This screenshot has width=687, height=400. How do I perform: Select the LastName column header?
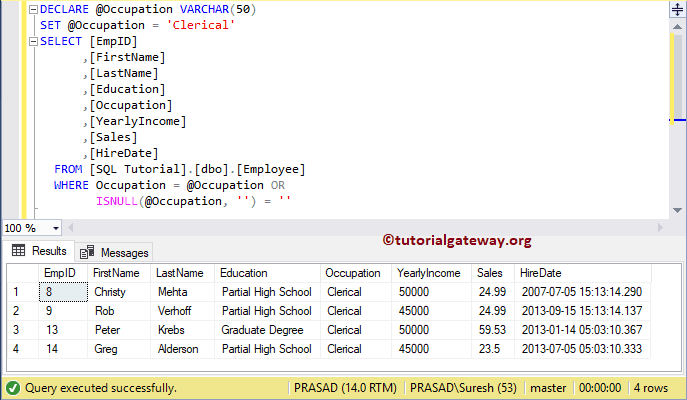tap(182, 273)
